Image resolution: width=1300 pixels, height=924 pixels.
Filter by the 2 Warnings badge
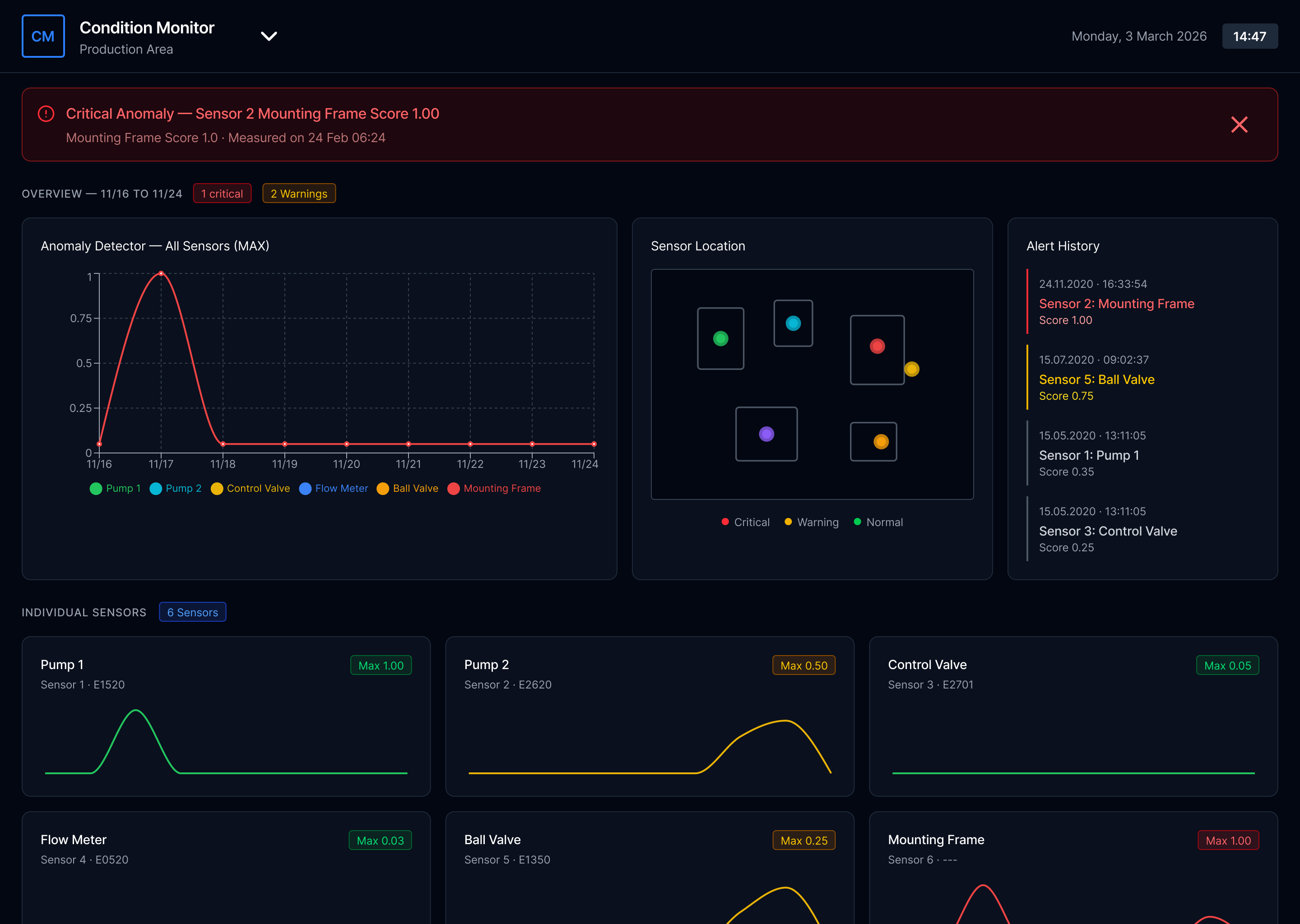(x=299, y=194)
